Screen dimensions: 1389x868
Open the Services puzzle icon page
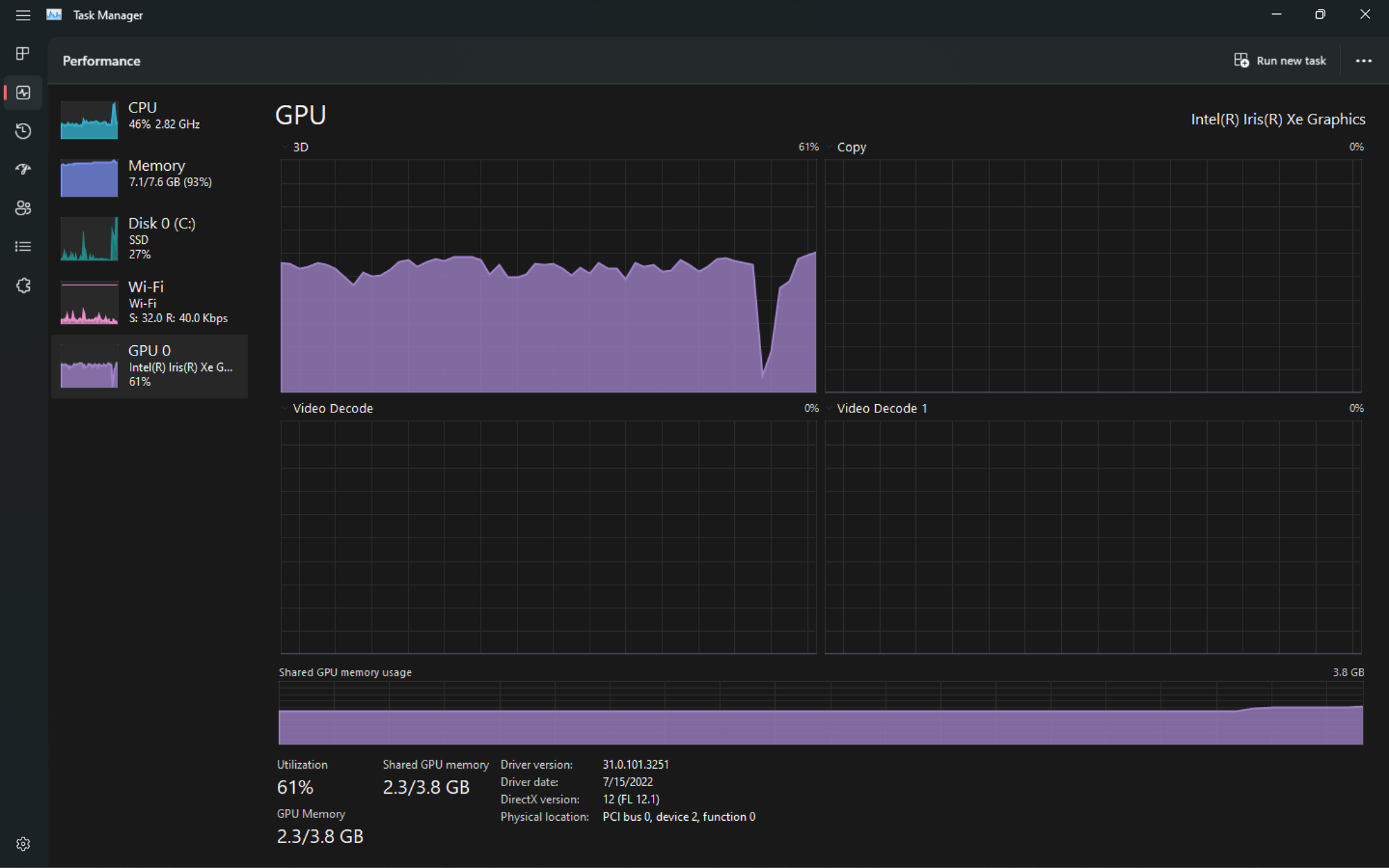click(23, 285)
